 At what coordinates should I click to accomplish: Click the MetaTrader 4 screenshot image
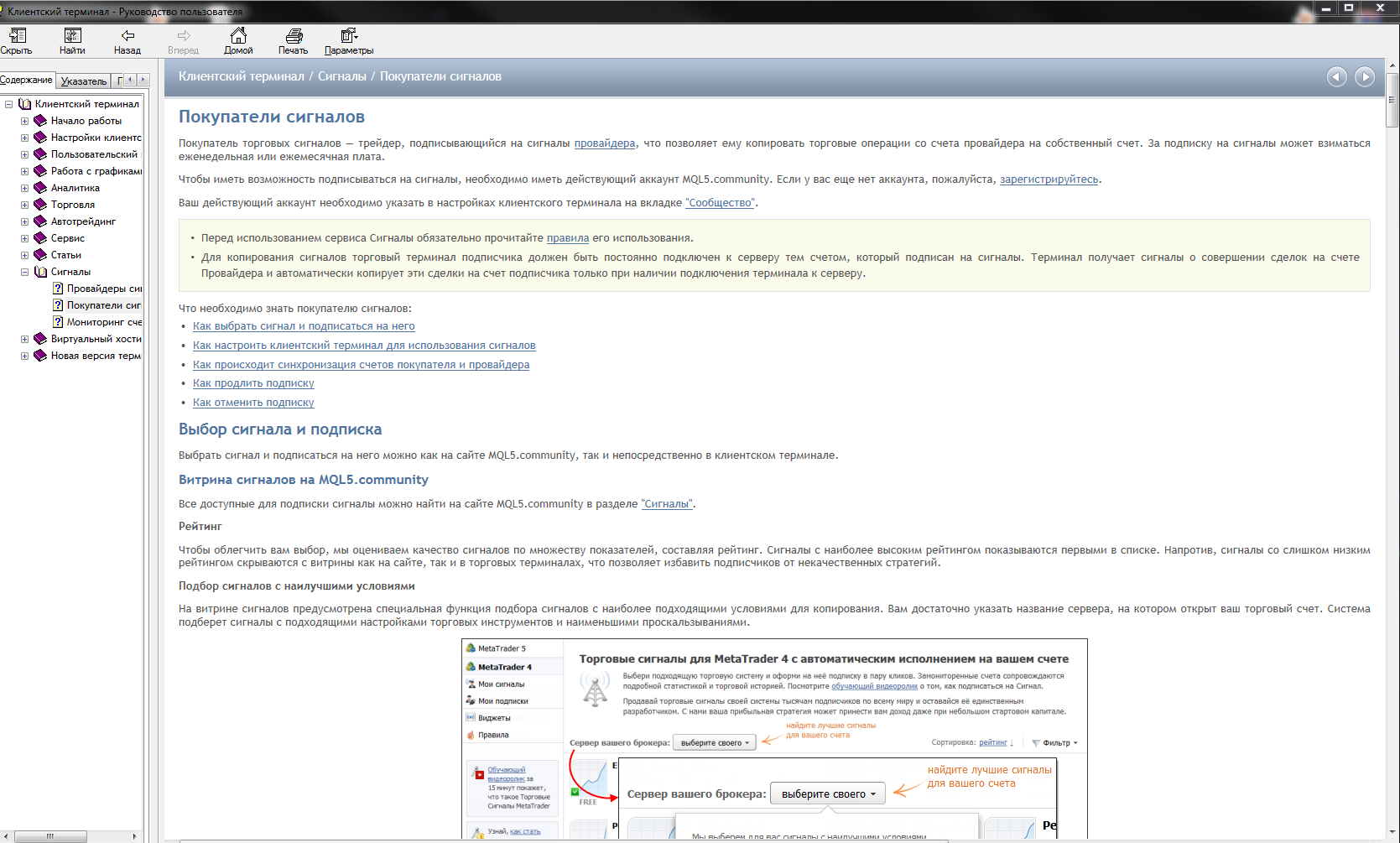coord(774,739)
